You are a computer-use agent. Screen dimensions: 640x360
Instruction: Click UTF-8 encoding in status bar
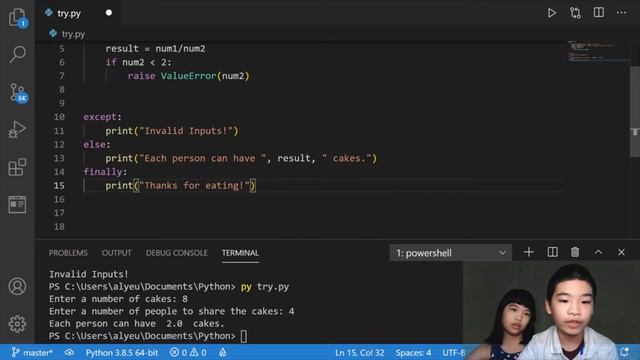(454, 353)
